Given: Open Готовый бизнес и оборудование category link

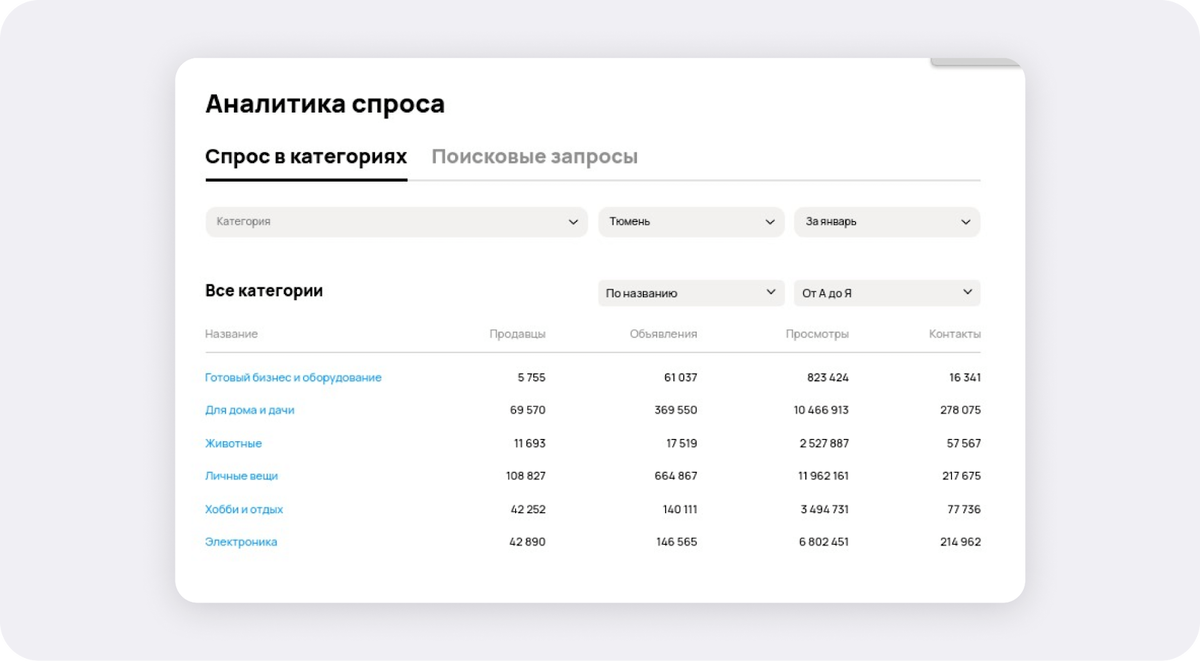Looking at the screenshot, I should coord(293,378).
